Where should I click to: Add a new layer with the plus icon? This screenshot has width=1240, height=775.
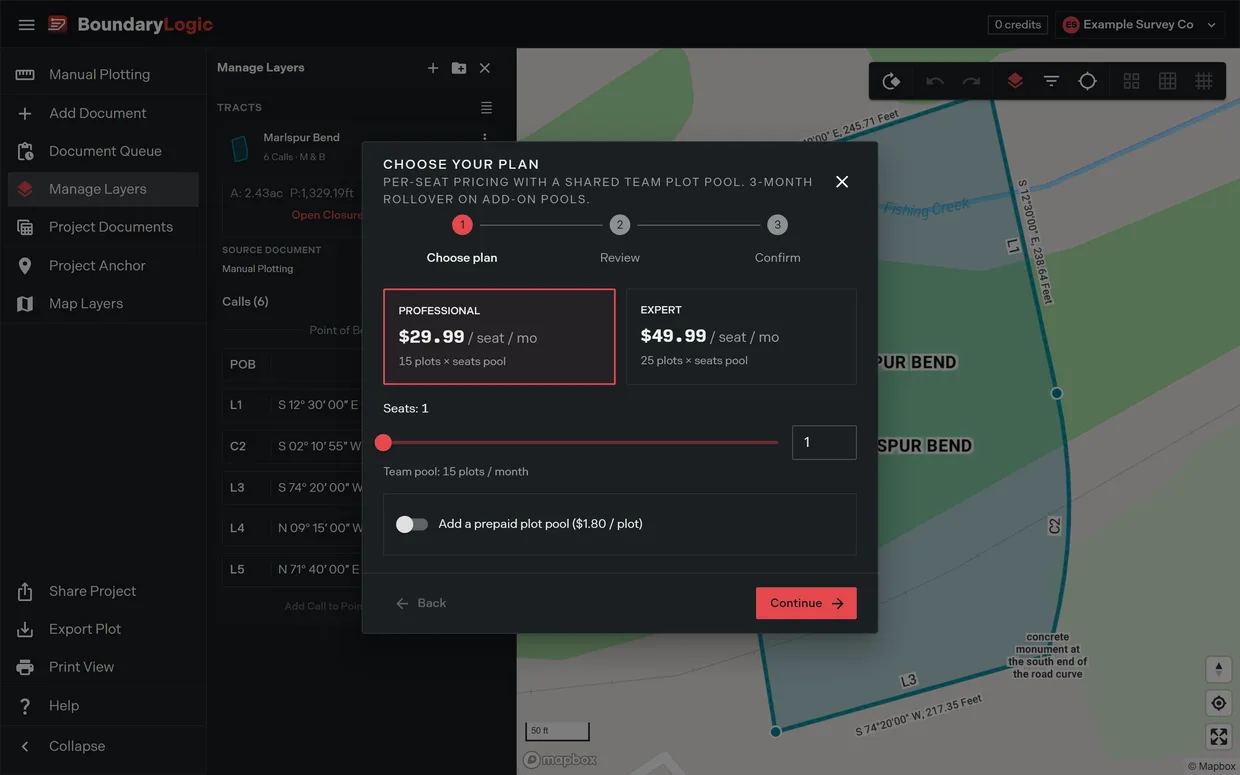[433, 68]
